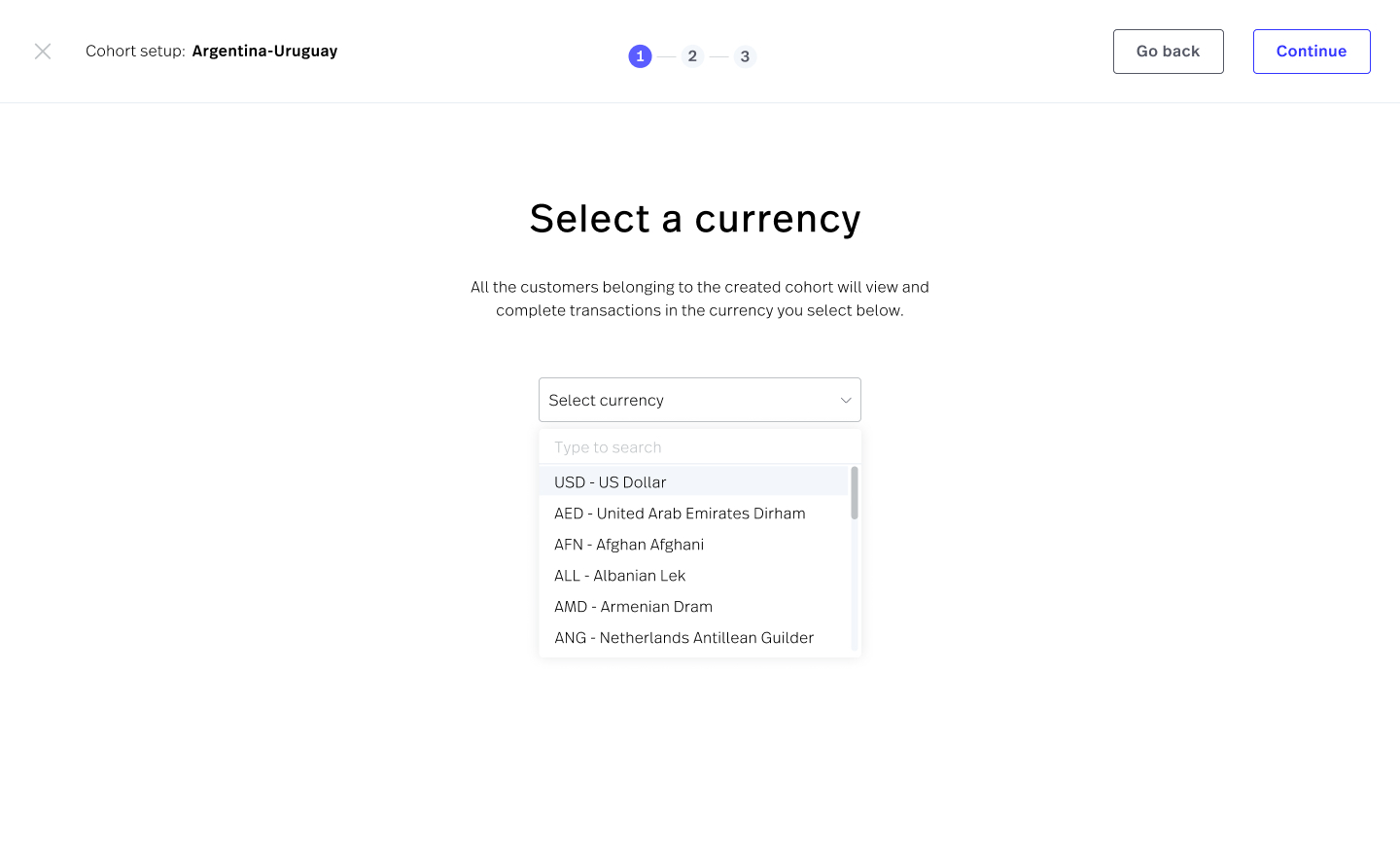The width and height of the screenshot is (1400, 852).
Task: Choose AMD - Armenian Dram
Action: pyautogui.click(x=634, y=607)
